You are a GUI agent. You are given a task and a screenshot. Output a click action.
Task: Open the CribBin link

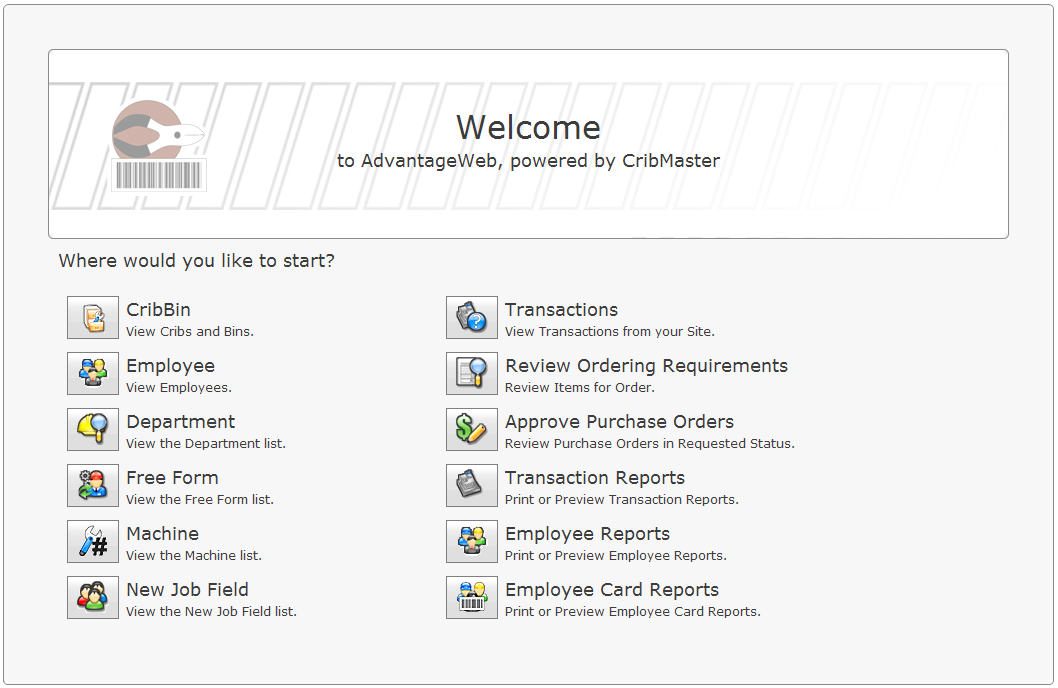(x=159, y=310)
